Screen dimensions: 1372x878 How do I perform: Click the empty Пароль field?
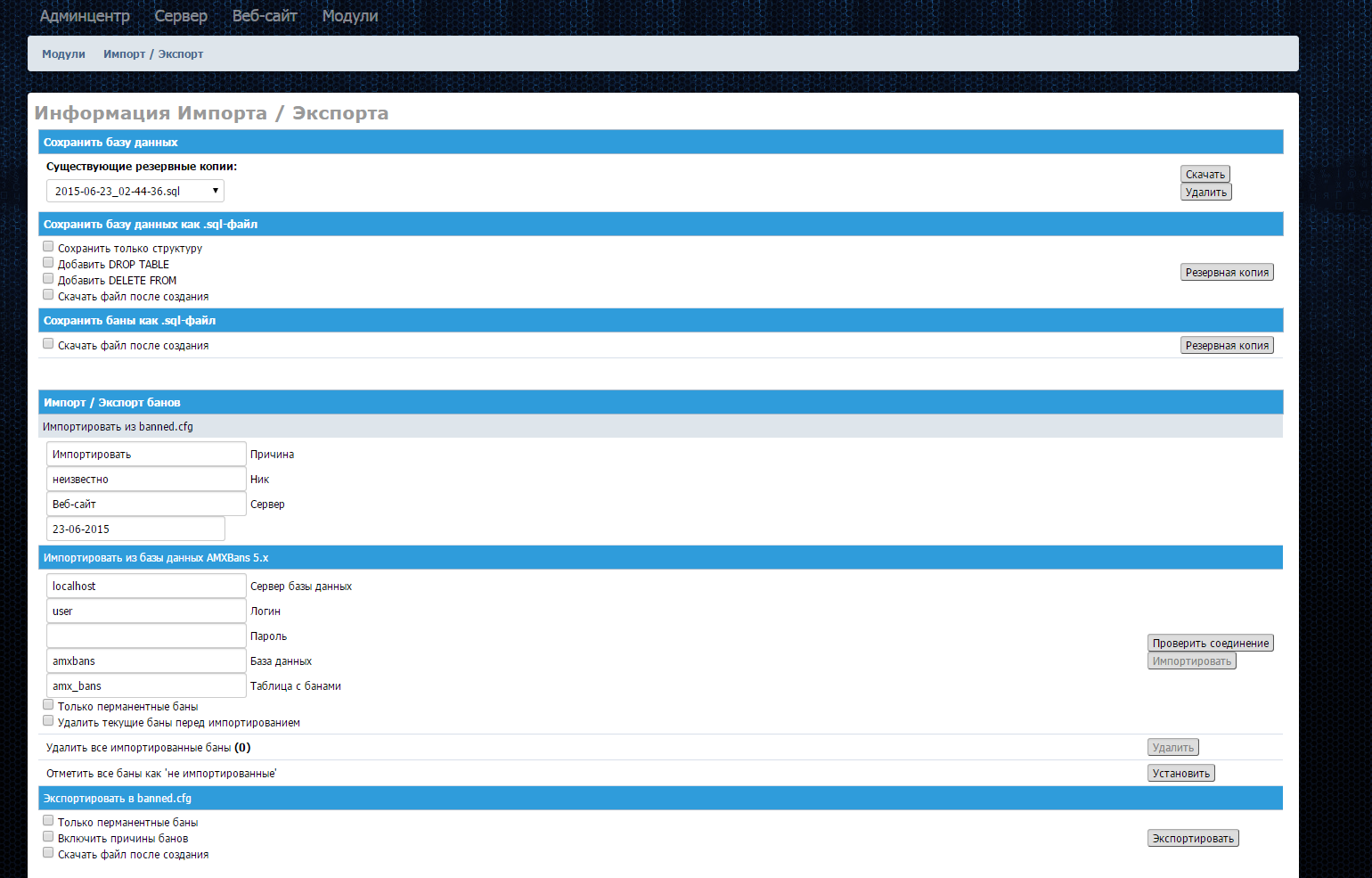(146, 636)
